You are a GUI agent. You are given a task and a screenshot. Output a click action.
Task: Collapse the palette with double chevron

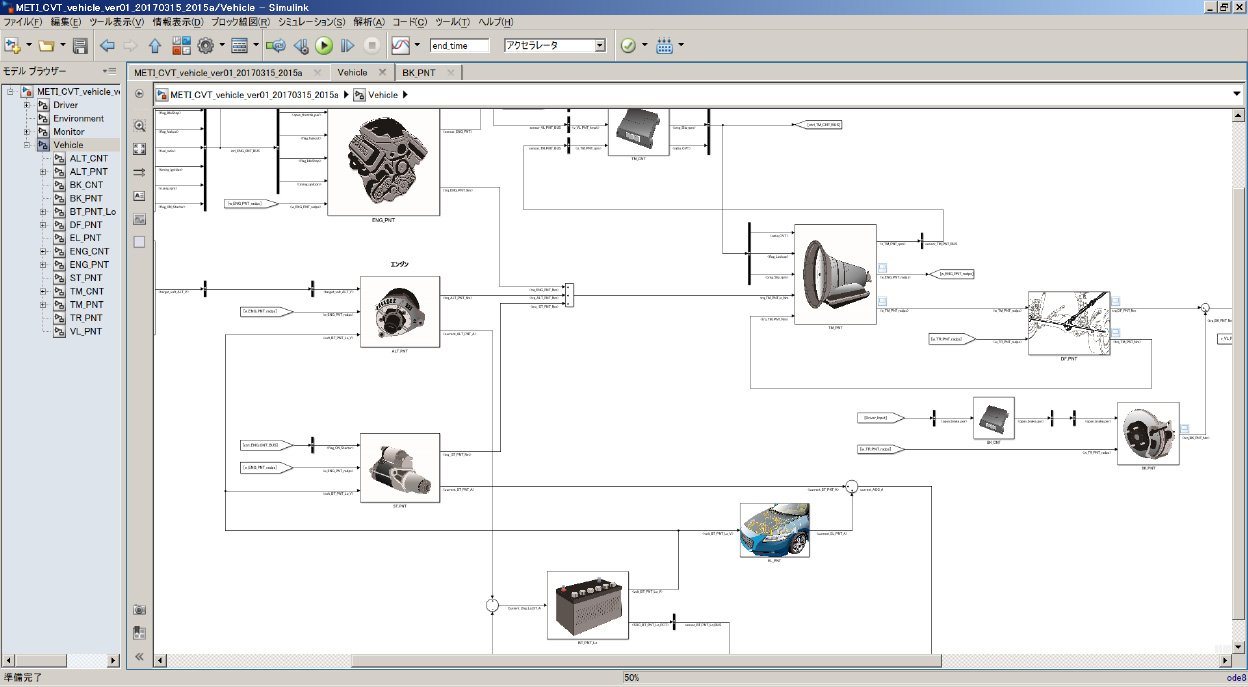[140, 657]
